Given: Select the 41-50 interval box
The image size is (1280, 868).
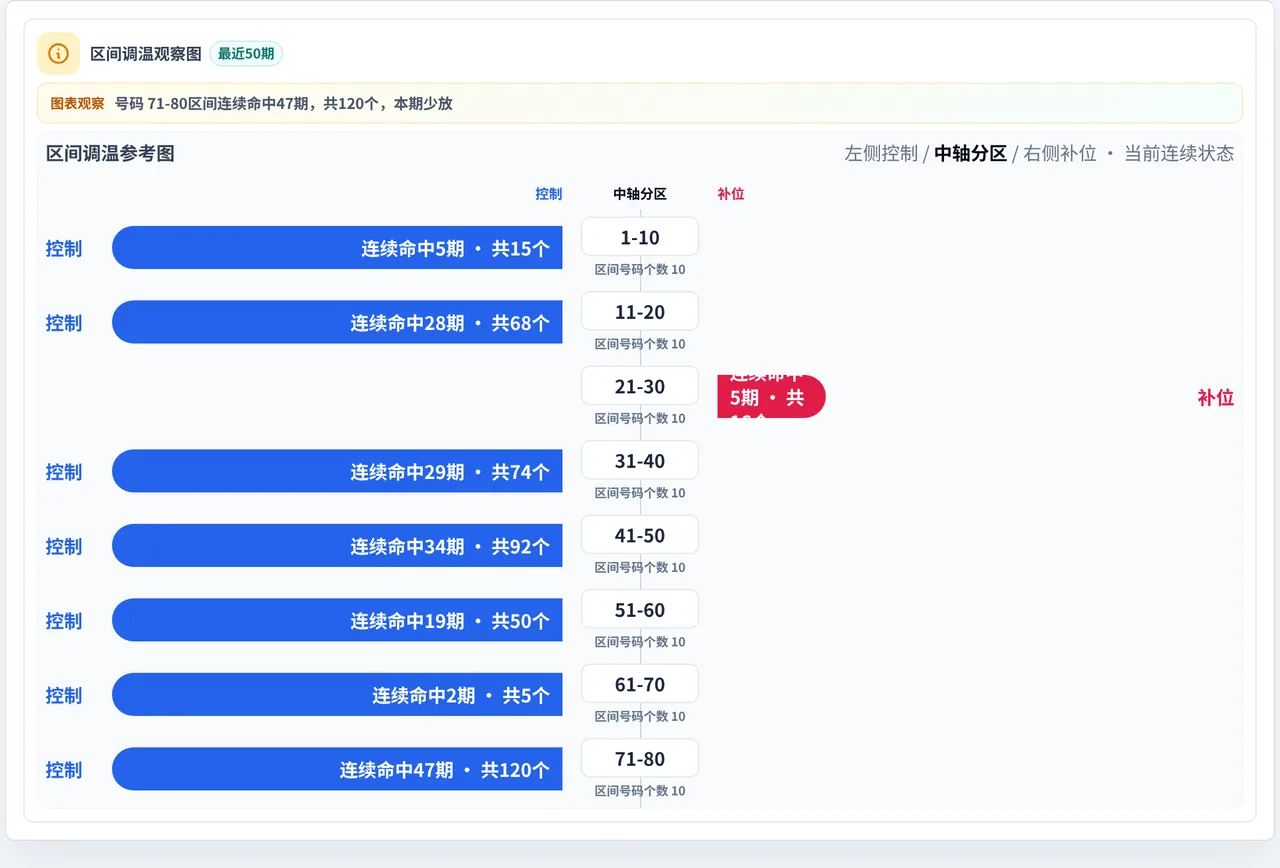Looking at the screenshot, I should click(x=640, y=535).
